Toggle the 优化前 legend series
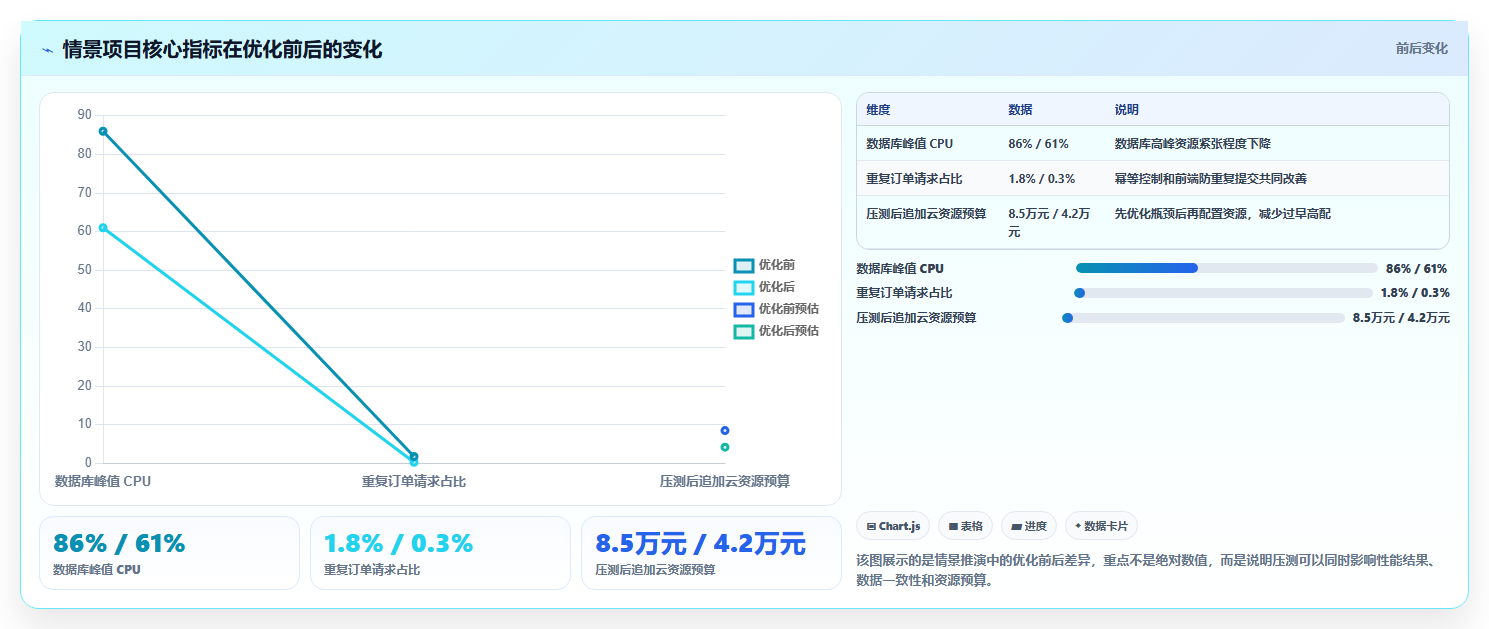The width and height of the screenshot is (1489, 629). pyautogui.click(x=764, y=265)
